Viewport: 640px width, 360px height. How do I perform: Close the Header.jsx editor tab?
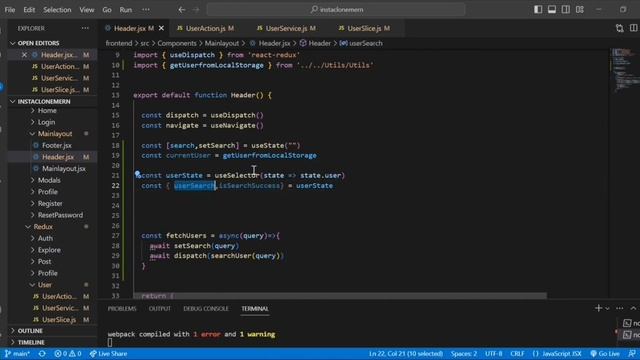pos(161,28)
